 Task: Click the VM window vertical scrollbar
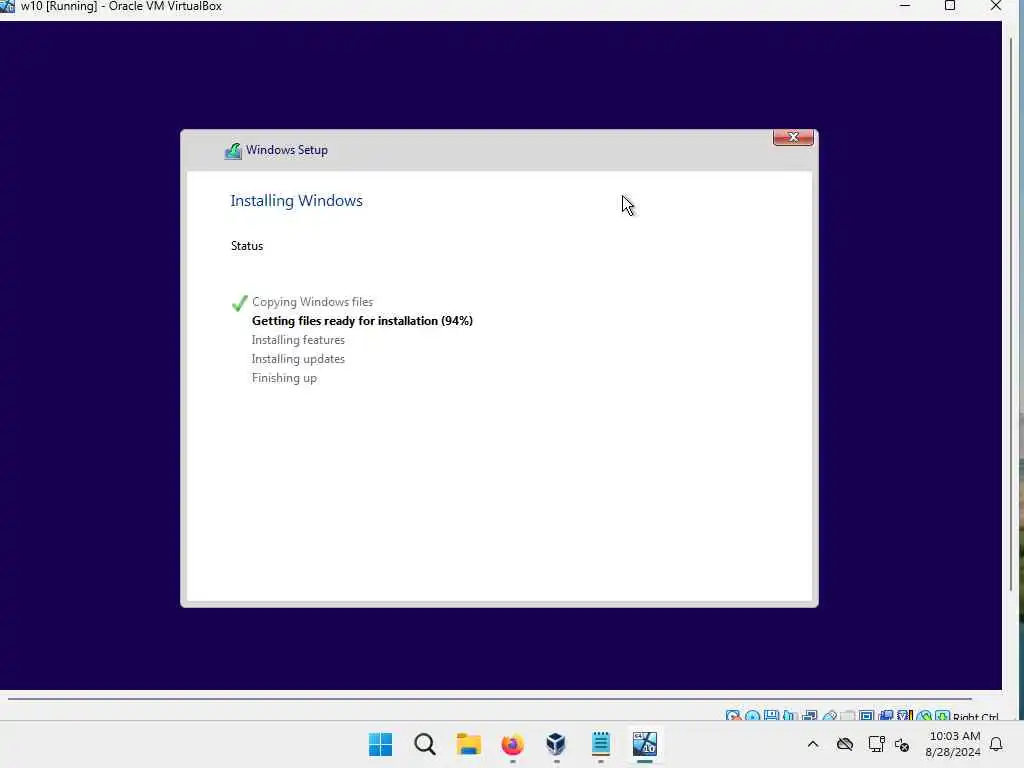pyautogui.click(x=1012, y=313)
